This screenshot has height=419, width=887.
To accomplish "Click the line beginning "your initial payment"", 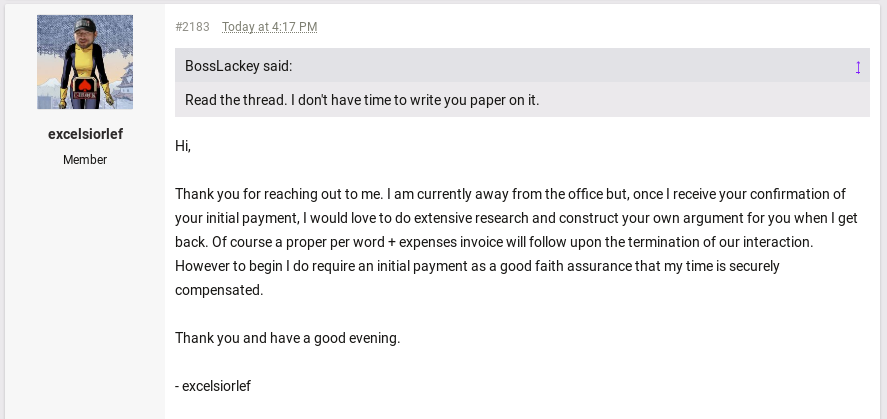I will coord(516,218).
